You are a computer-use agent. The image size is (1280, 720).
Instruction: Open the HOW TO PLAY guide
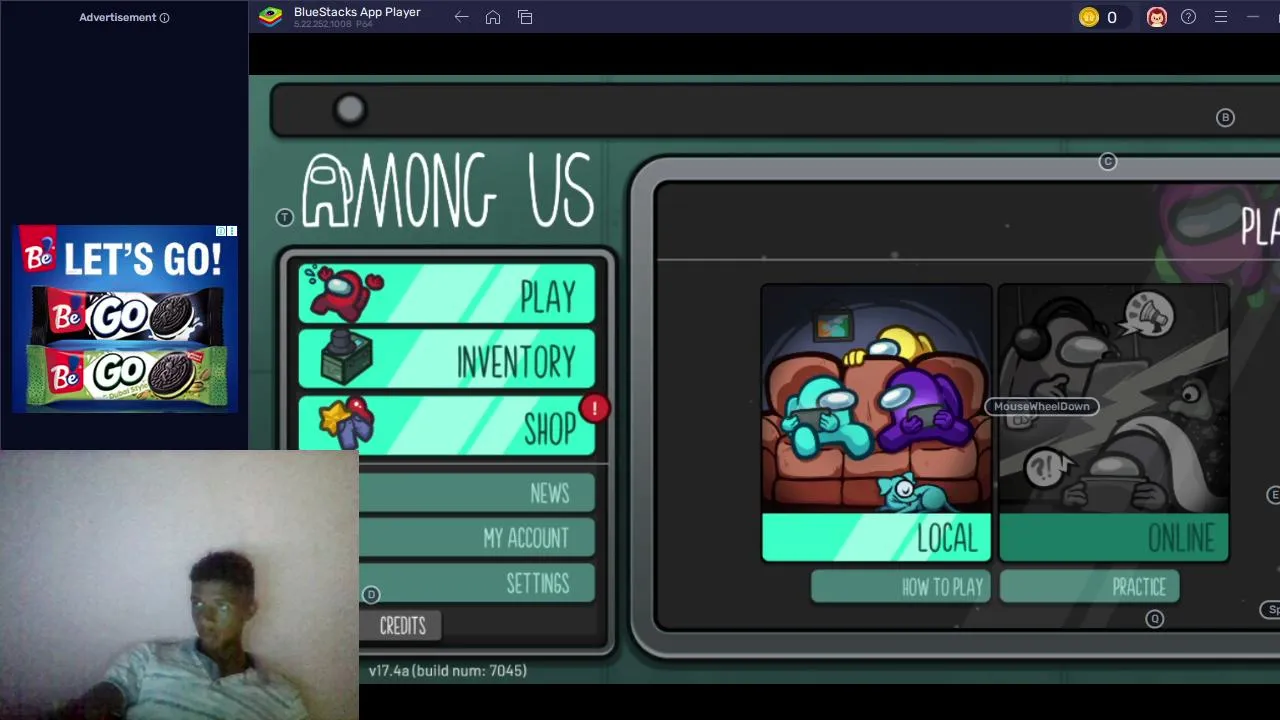pyautogui.click(x=901, y=587)
